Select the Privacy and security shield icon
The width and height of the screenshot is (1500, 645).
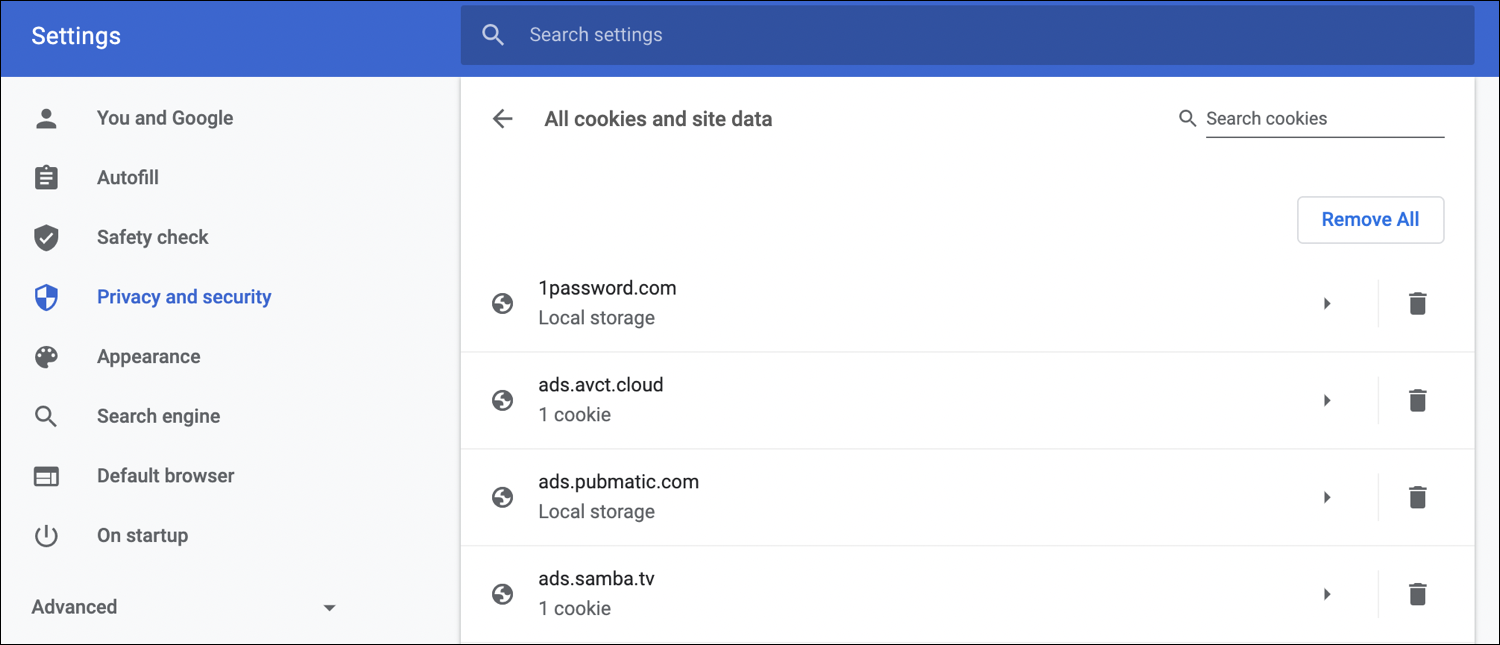click(x=46, y=297)
